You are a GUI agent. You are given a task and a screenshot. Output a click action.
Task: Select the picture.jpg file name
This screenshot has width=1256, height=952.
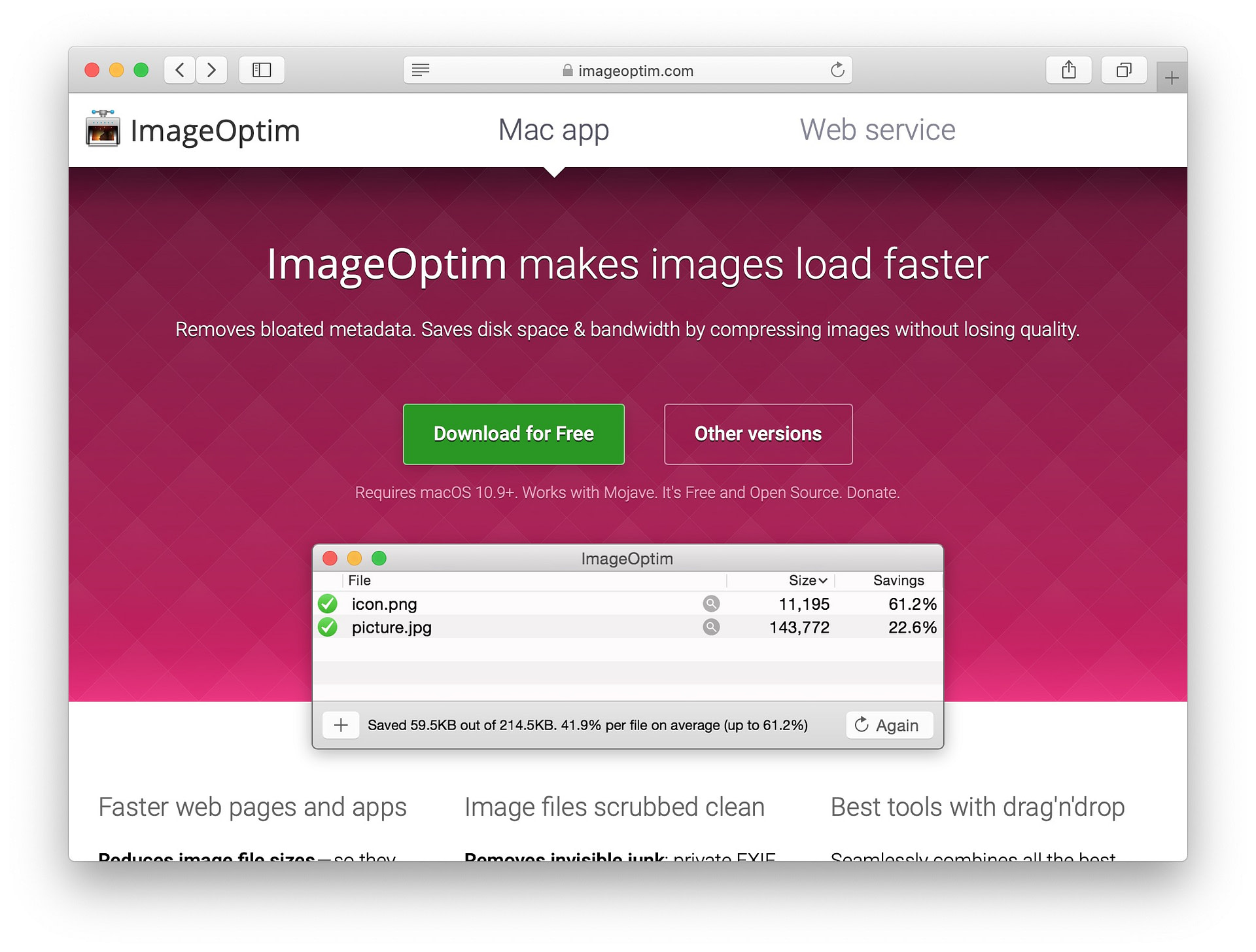391,627
